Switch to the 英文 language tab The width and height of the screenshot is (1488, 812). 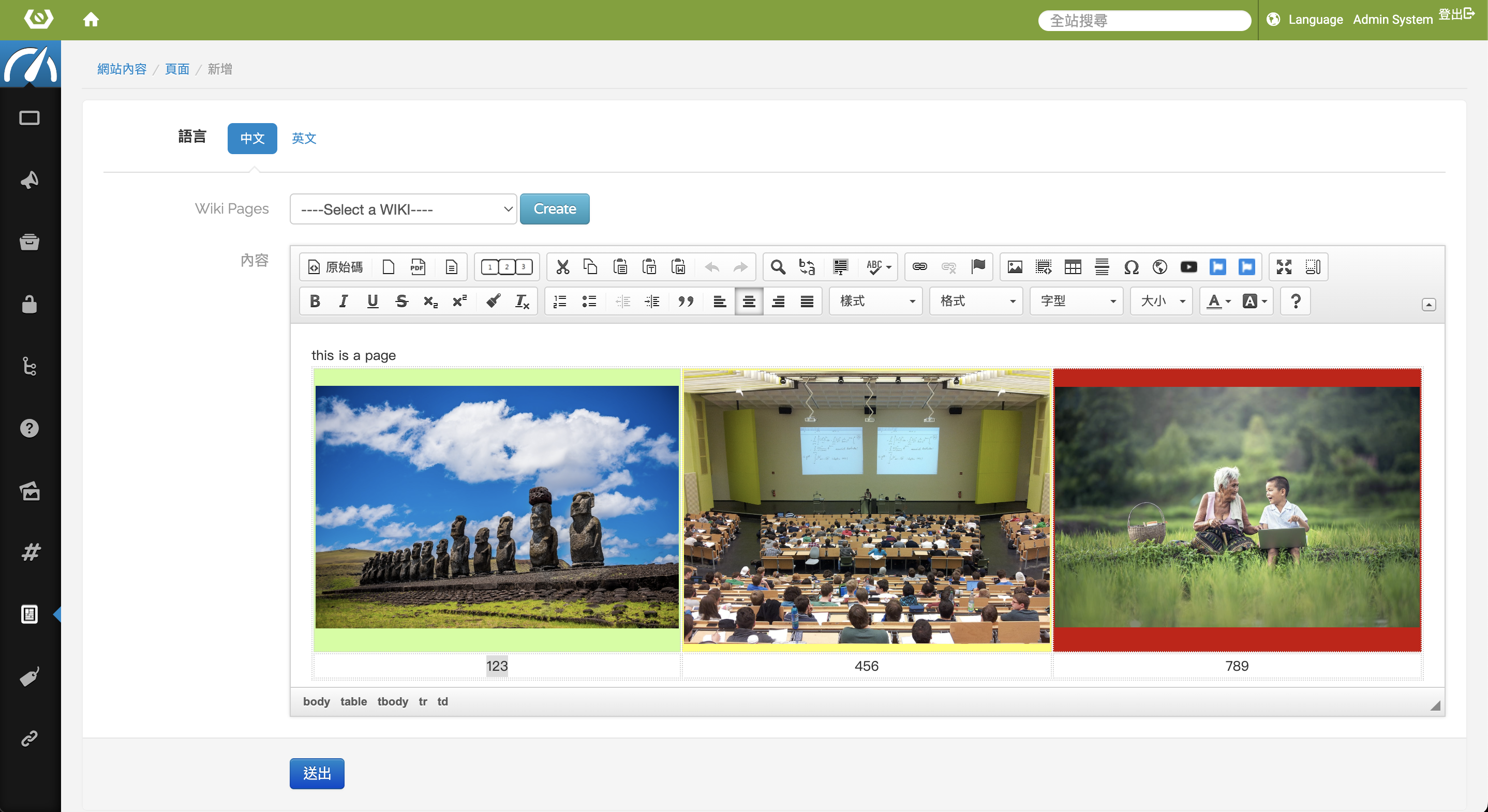(304, 139)
